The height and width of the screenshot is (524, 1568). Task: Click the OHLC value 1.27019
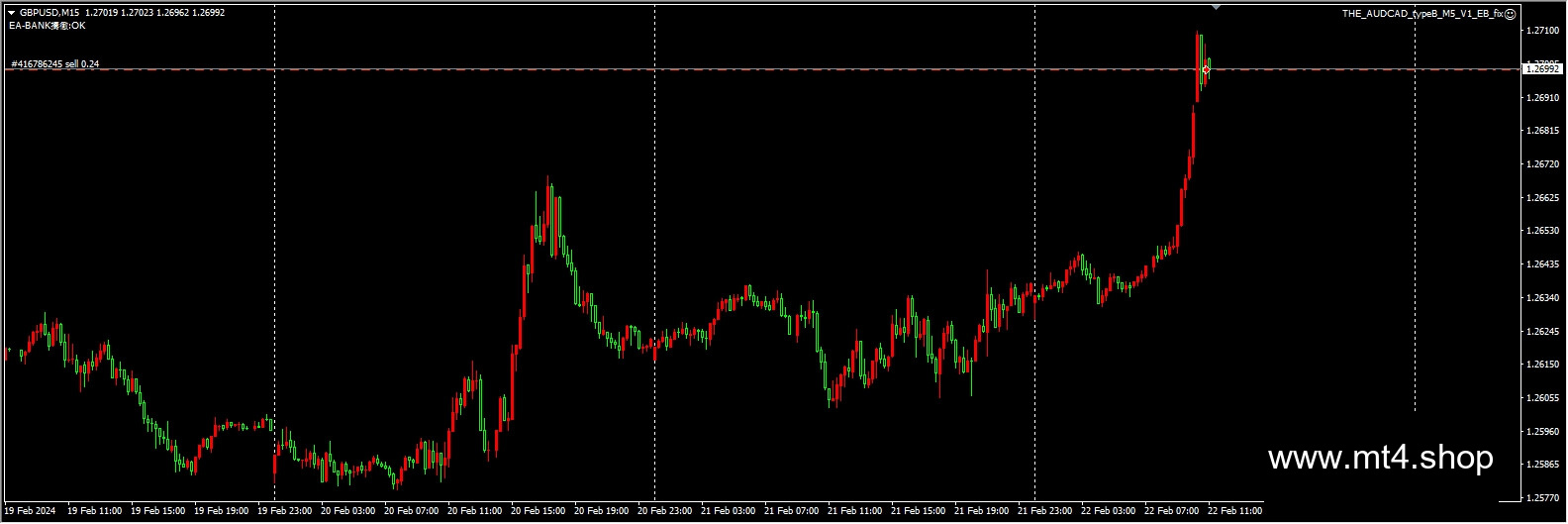[101, 13]
